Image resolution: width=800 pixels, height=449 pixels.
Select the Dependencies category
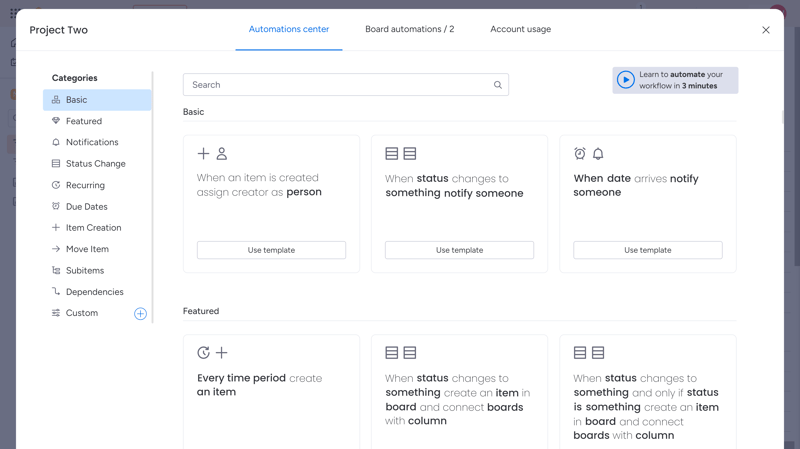point(94,292)
